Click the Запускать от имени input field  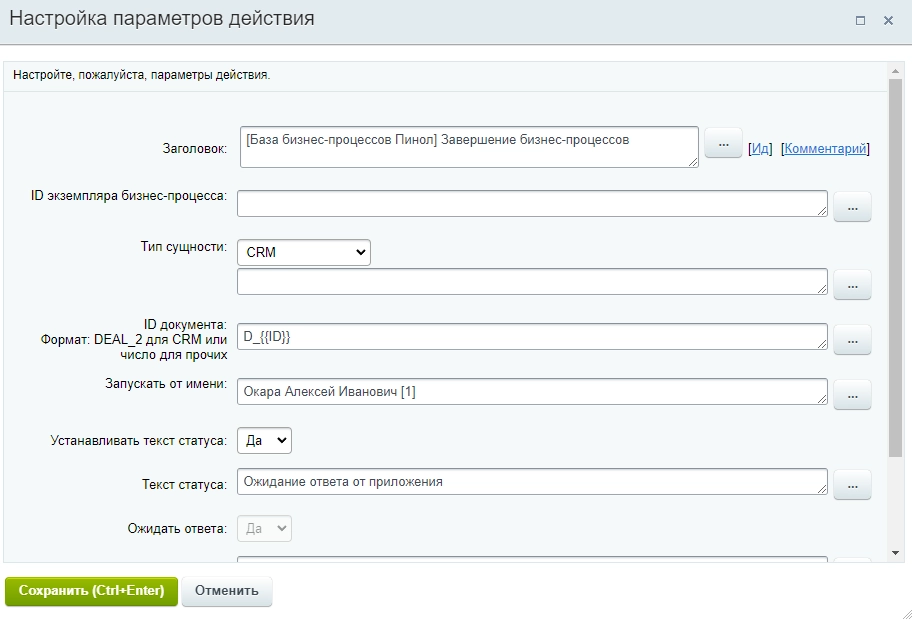pos(531,392)
